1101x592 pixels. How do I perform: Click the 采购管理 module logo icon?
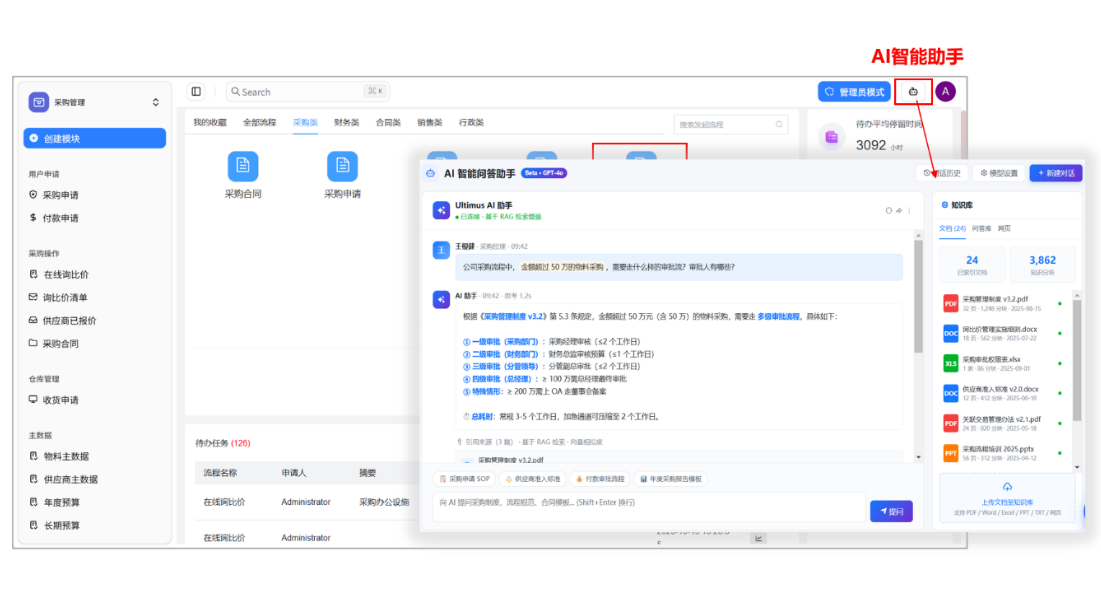coord(39,102)
